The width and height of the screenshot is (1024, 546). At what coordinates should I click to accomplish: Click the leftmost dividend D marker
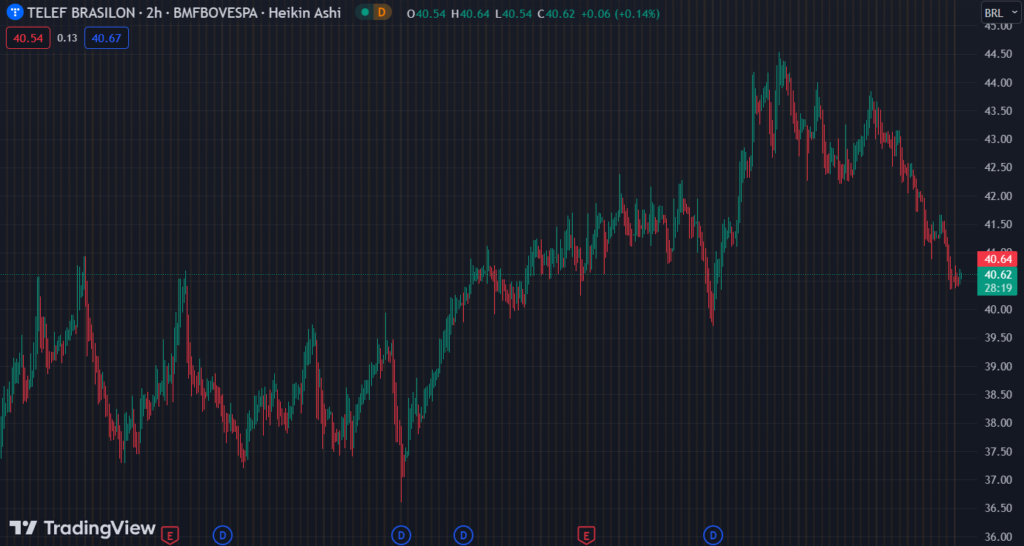(223, 536)
